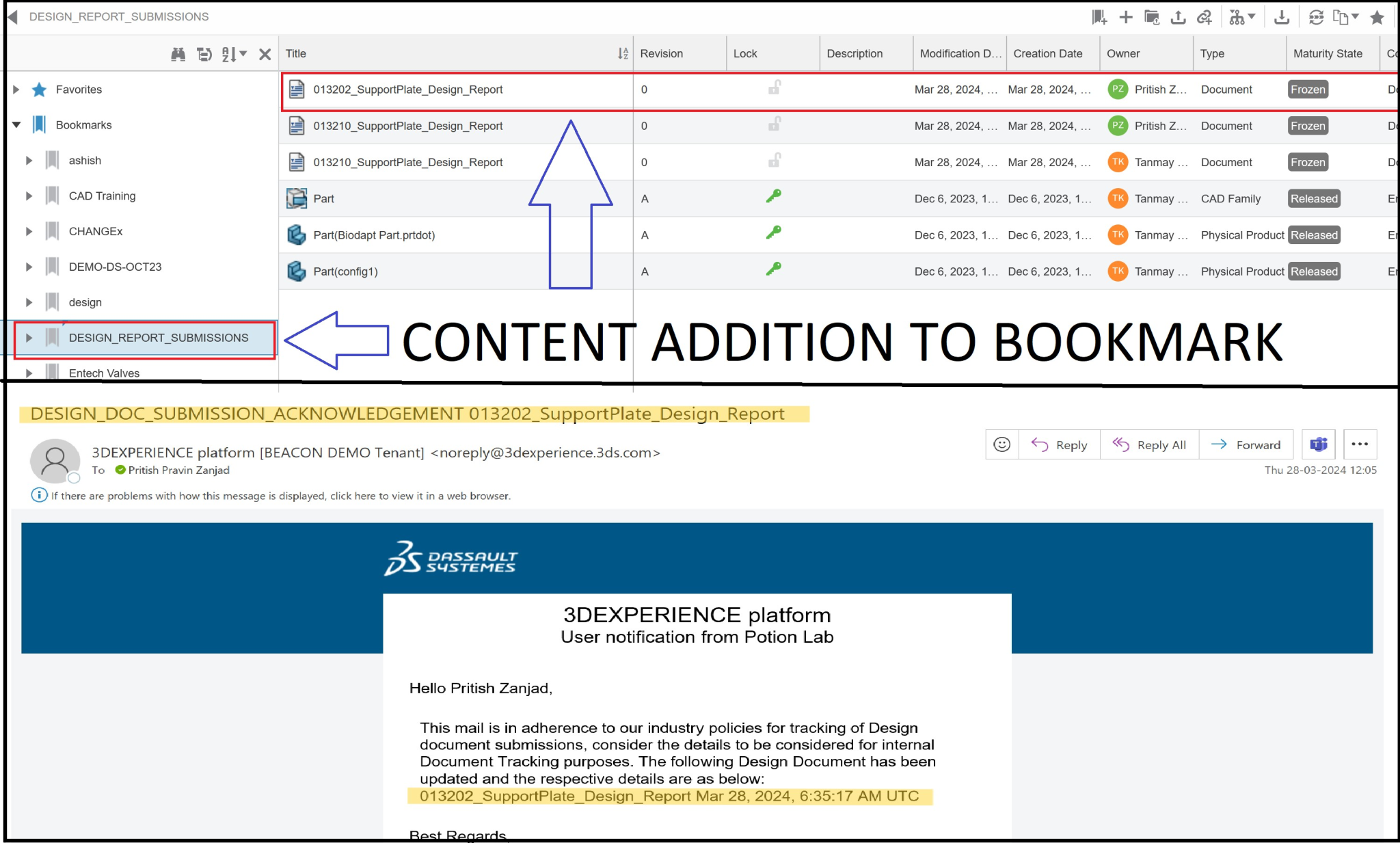Sort by Lock column header
The height and width of the screenshot is (843, 1400).
point(745,54)
